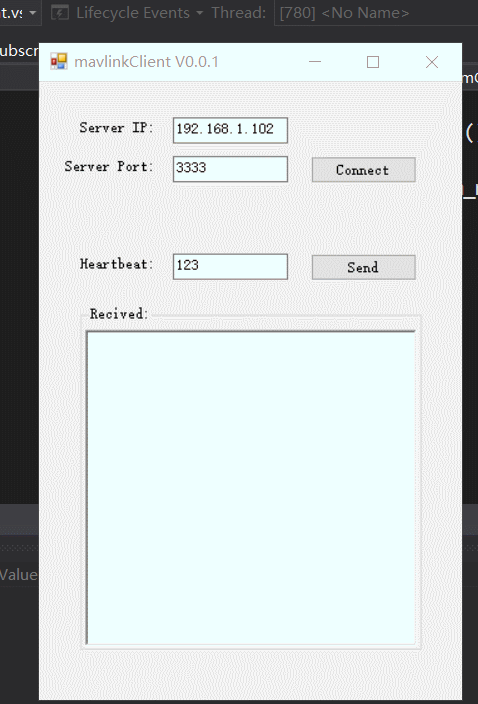
Task: Maximize the mavlinkClient window
Action: 373,62
